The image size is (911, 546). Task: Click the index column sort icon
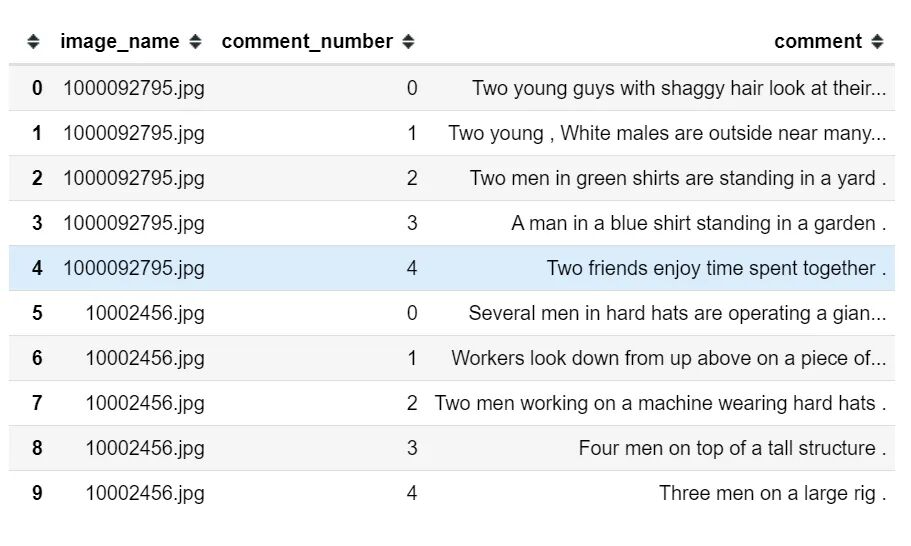pos(33,42)
